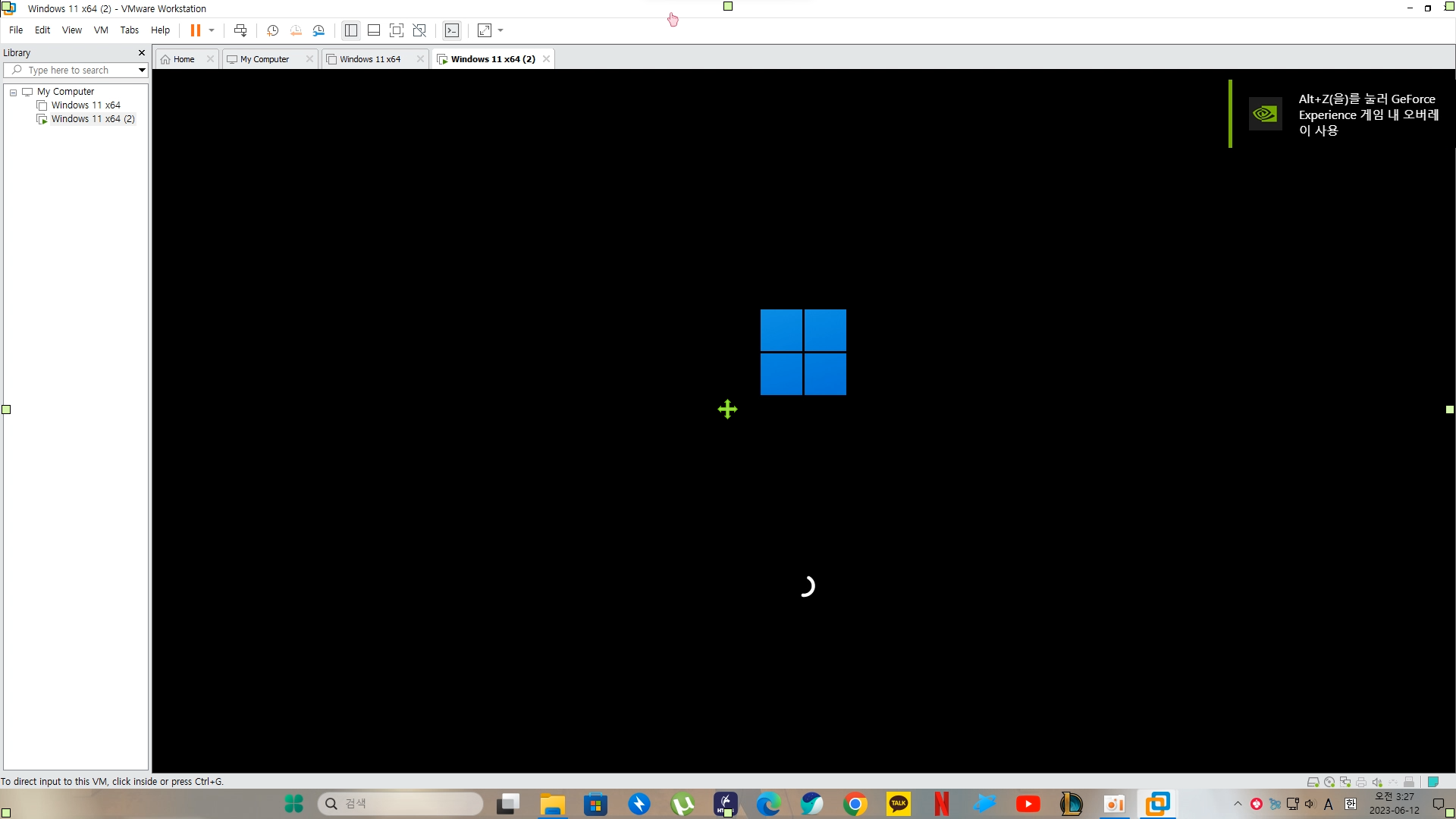This screenshot has width=1456, height=819.
Task: Open KakaoTalk from taskbar
Action: pos(899,804)
